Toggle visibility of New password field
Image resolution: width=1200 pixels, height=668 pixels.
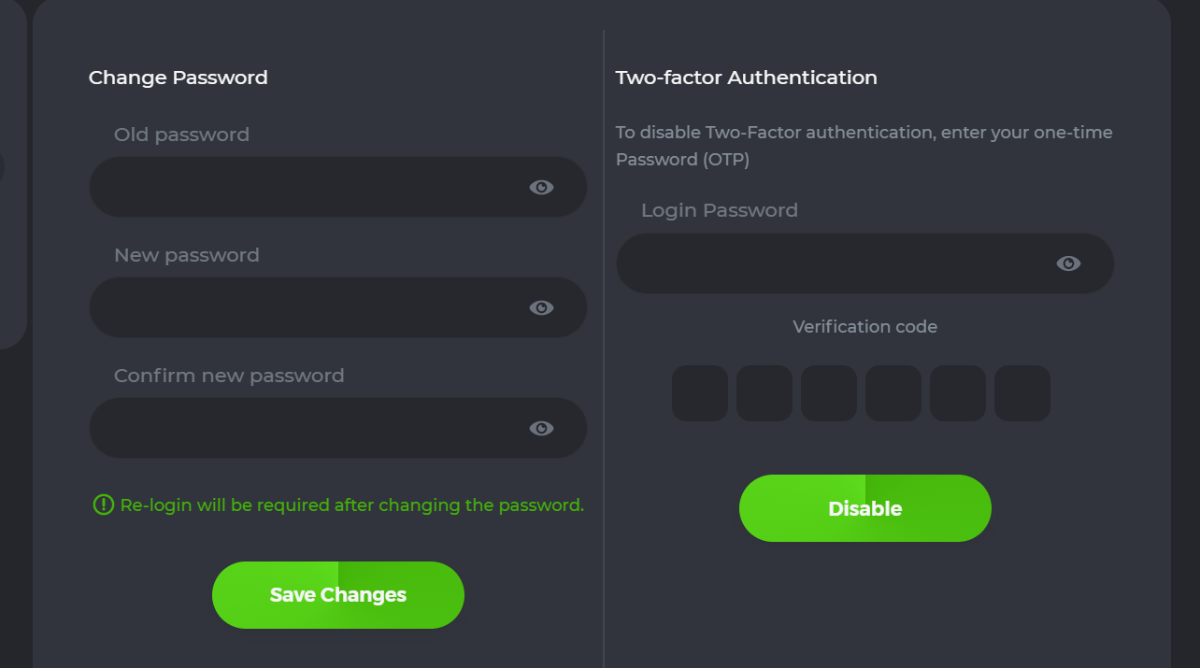pos(541,308)
